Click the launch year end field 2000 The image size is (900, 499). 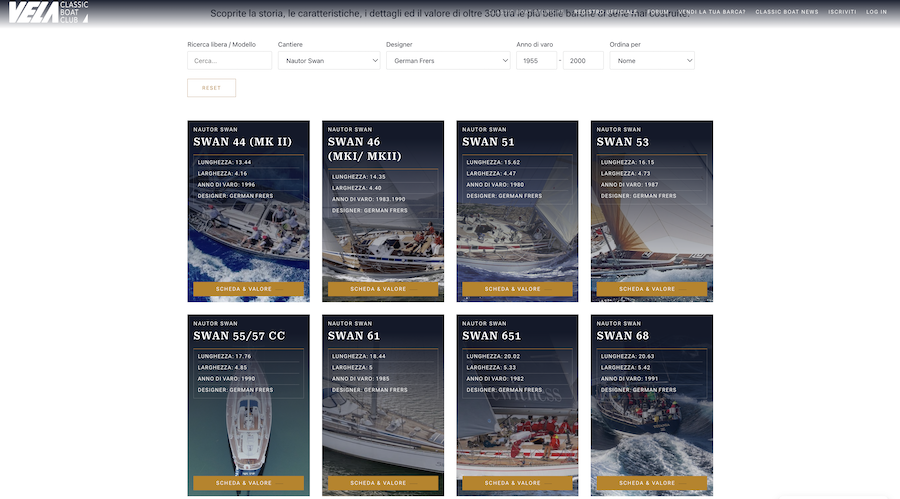pyautogui.click(x=583, y=61)
